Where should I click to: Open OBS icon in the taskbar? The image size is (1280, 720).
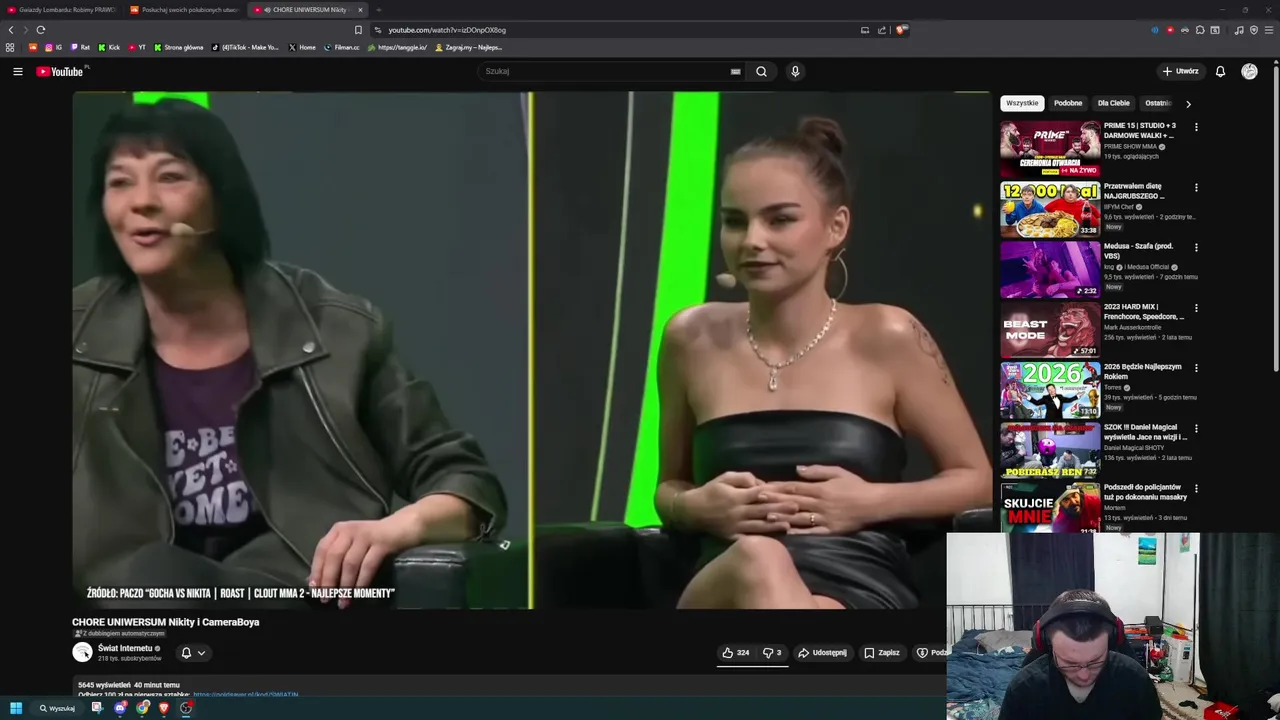tap(186, 708)
